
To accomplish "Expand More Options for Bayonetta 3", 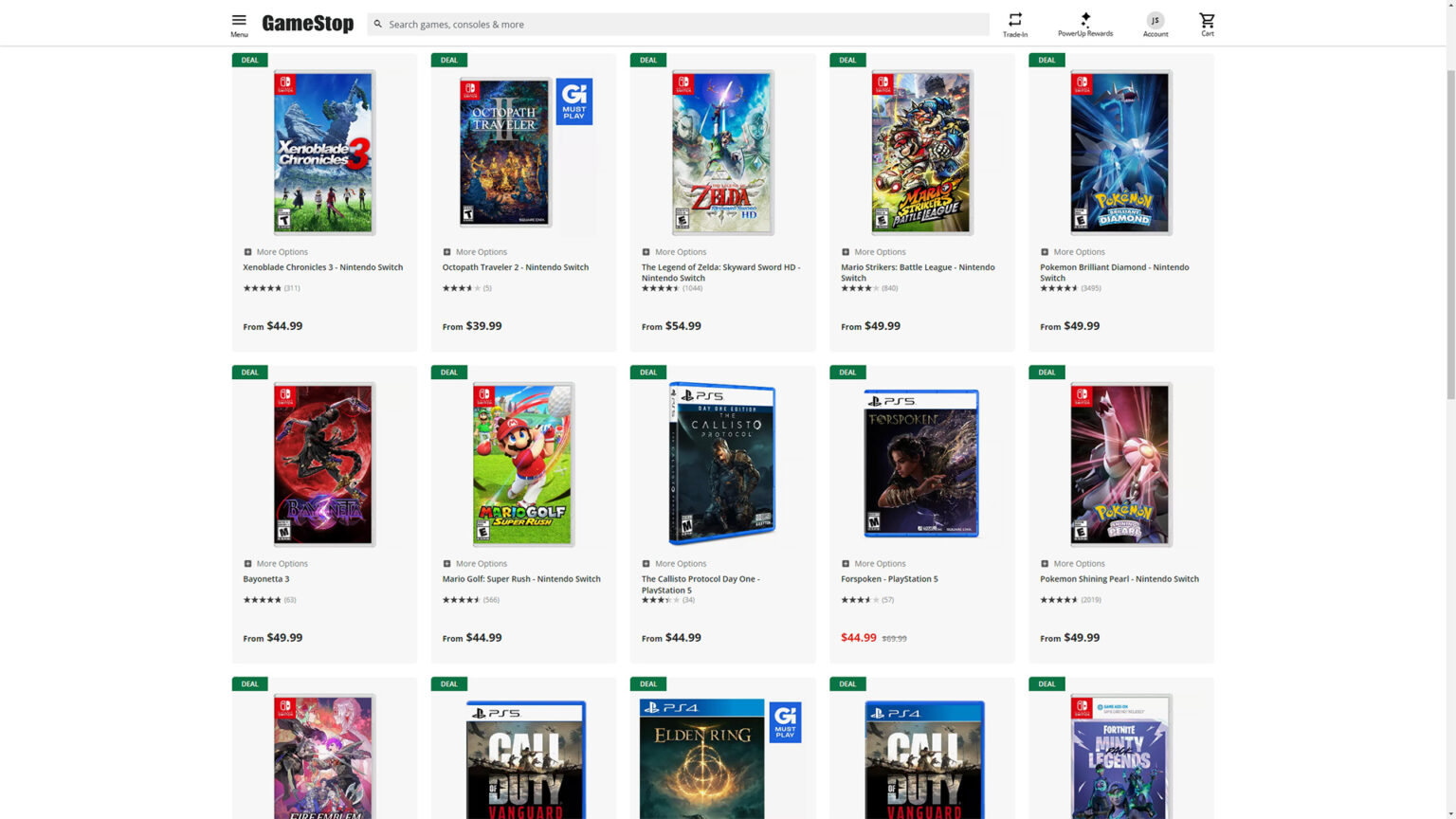I will [x=276, y=564].
